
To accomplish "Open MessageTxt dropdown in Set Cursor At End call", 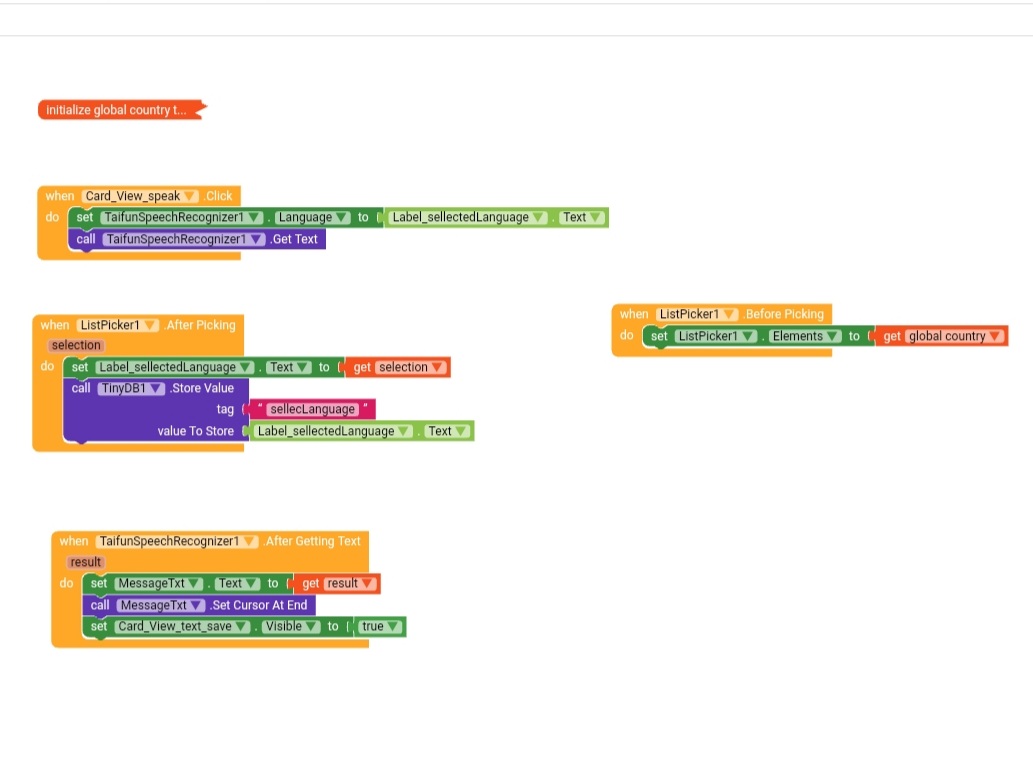I will tap(161, 605).
